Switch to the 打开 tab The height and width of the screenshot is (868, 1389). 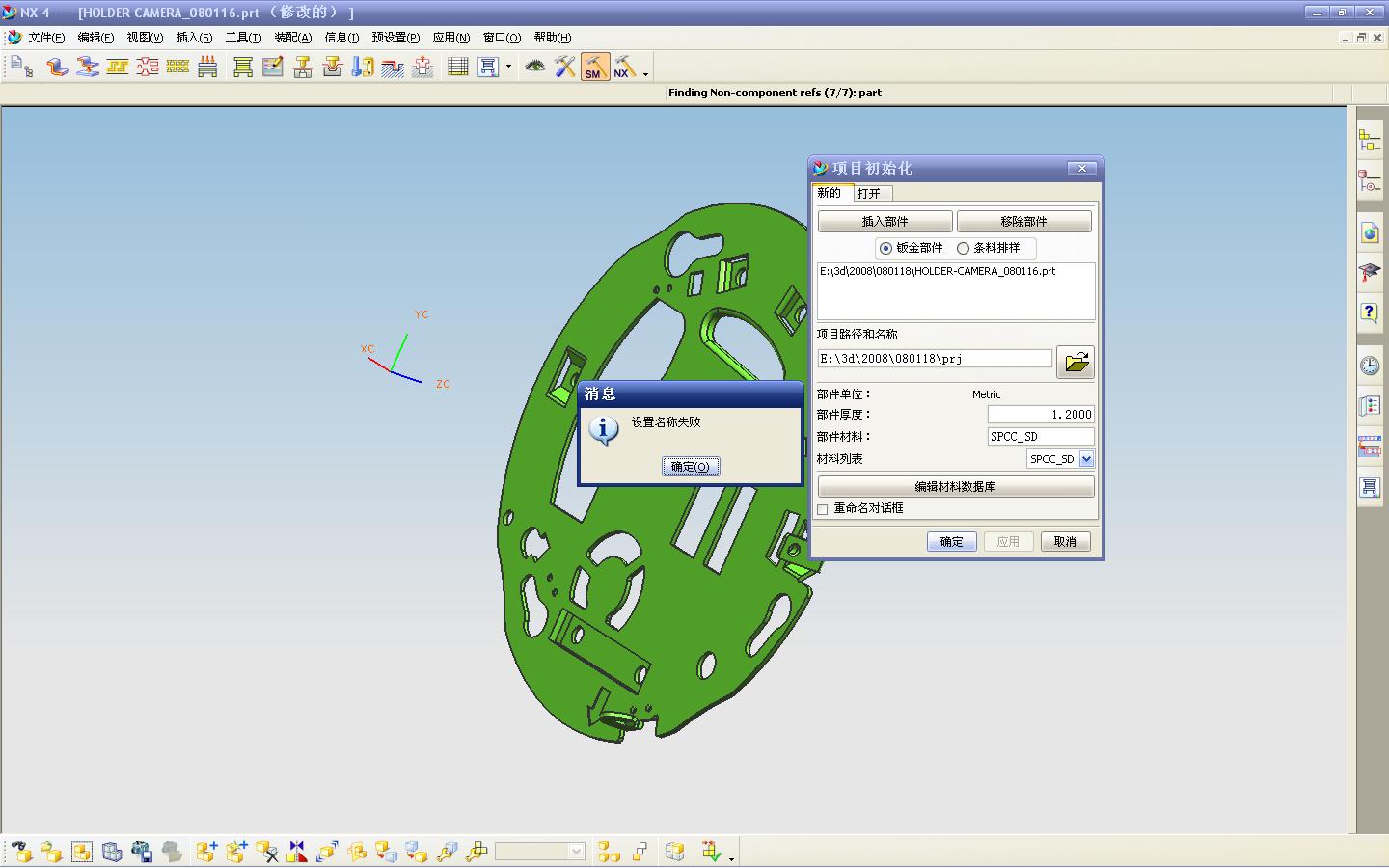pos(868,193)
